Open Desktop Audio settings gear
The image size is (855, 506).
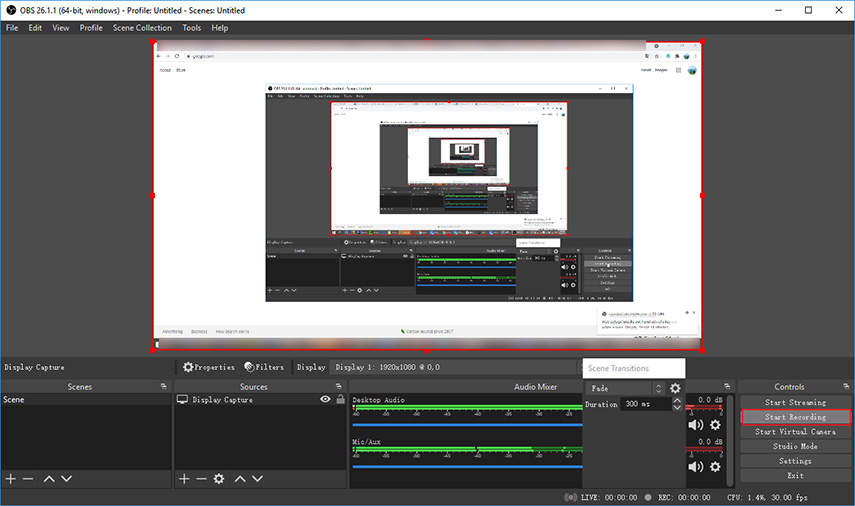715,425
